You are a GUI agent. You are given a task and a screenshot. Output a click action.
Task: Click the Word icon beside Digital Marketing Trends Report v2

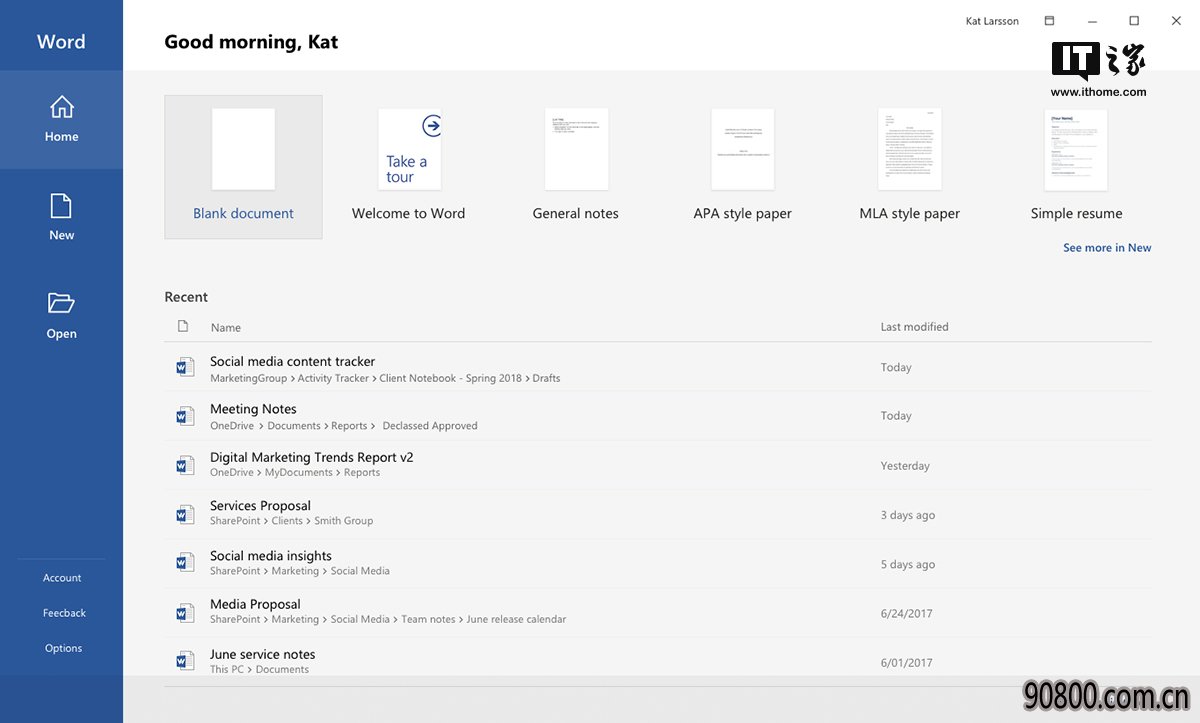(185, 464)
